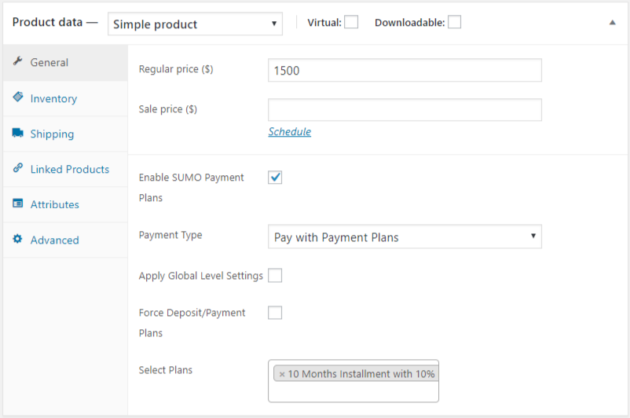
Task: Collapse the Product data panel arrow
Action: [612, 23]
